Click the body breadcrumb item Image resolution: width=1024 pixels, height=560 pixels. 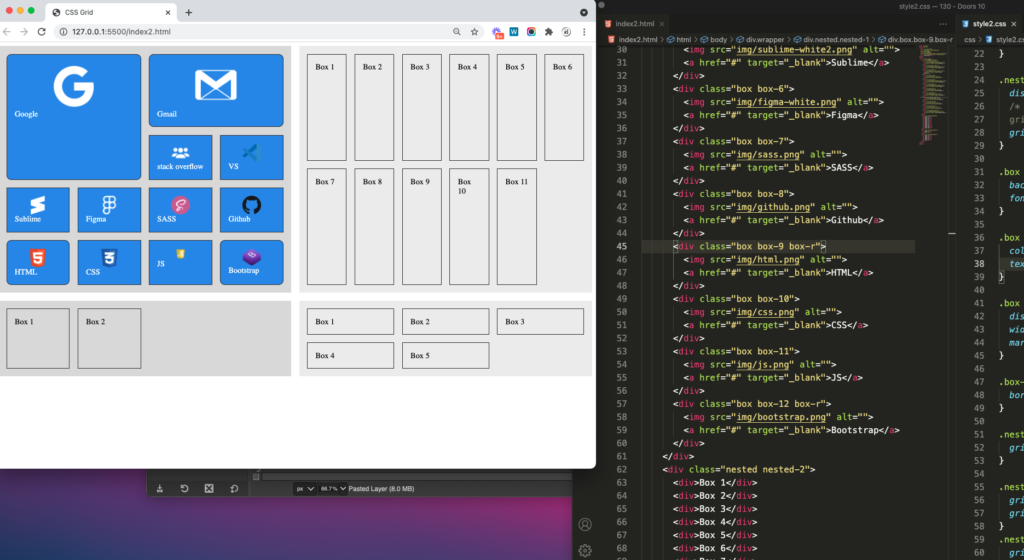[x=714, y=39]
